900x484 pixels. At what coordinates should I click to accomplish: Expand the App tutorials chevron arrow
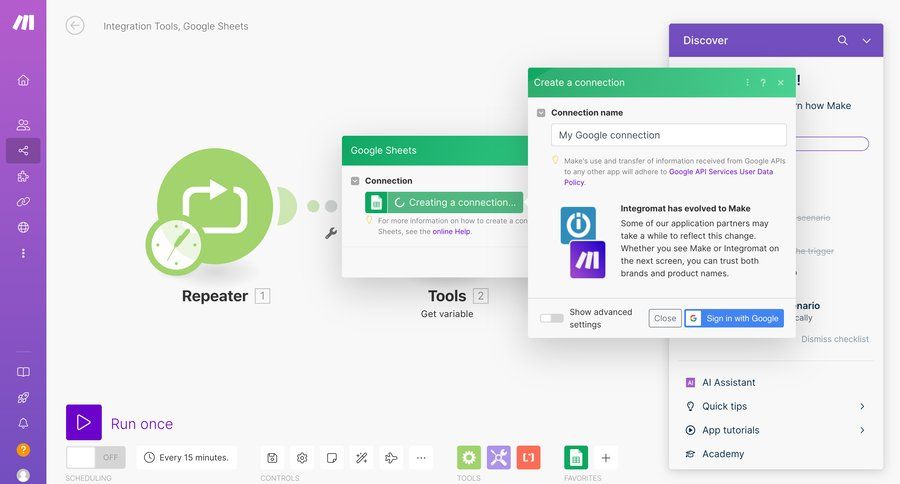[862, 430]
